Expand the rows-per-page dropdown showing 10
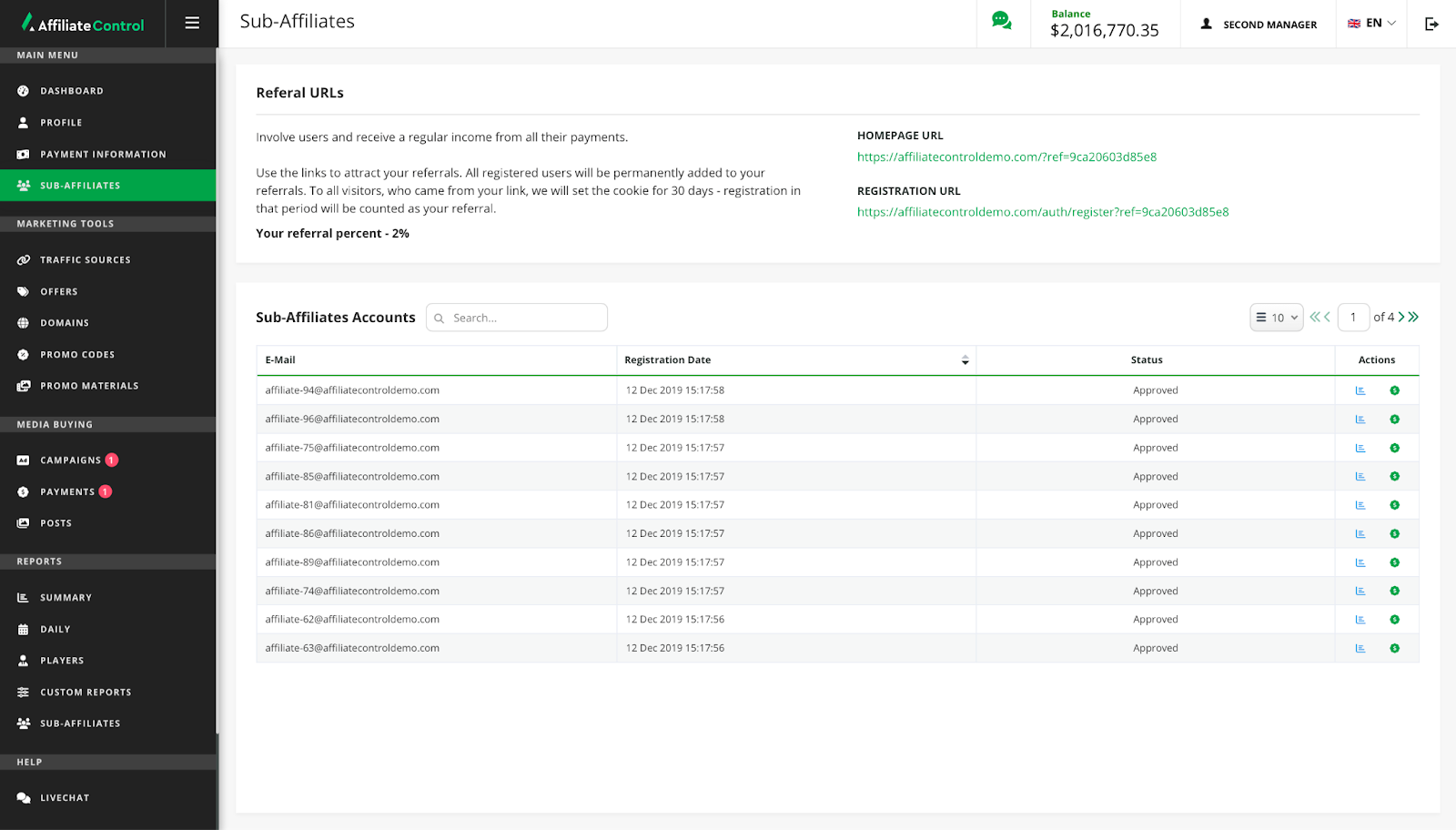 [x=1276, y=318]
